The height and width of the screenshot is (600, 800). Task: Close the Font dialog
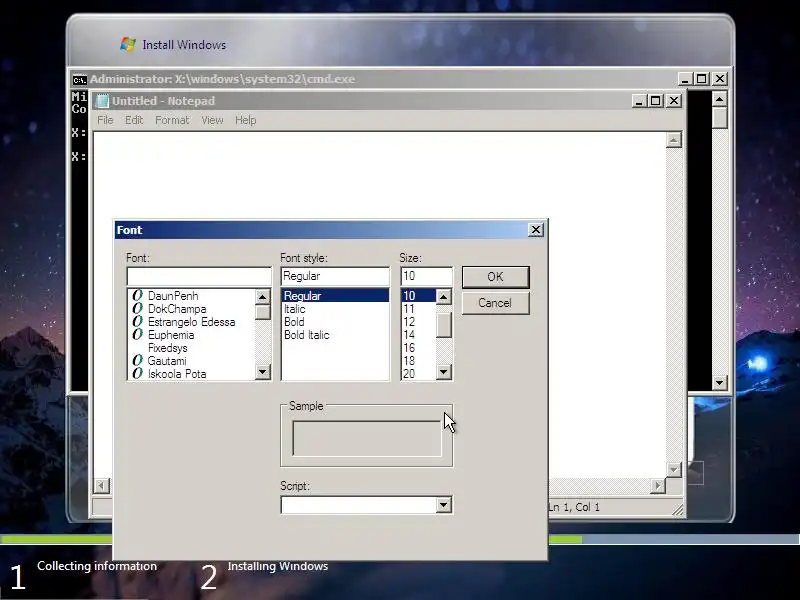tap(536, 230)
